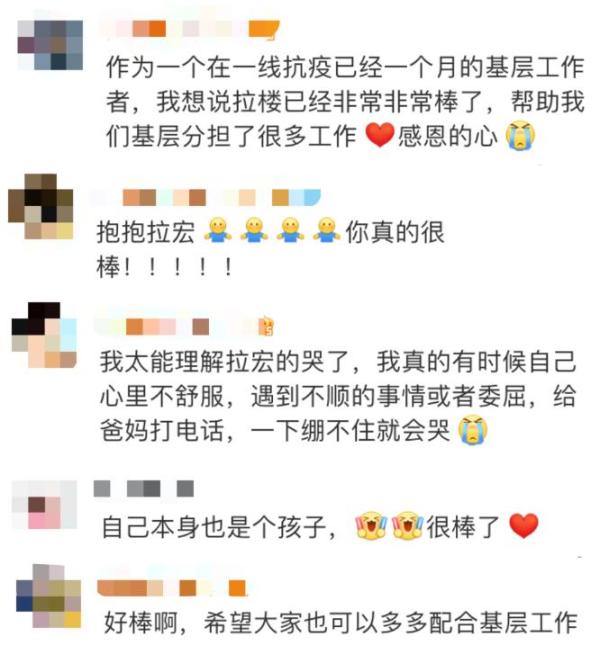Click the badge icon beside third username
This screenshot has height=654, width=600.
pyautogui.click(x=266, y=326)
